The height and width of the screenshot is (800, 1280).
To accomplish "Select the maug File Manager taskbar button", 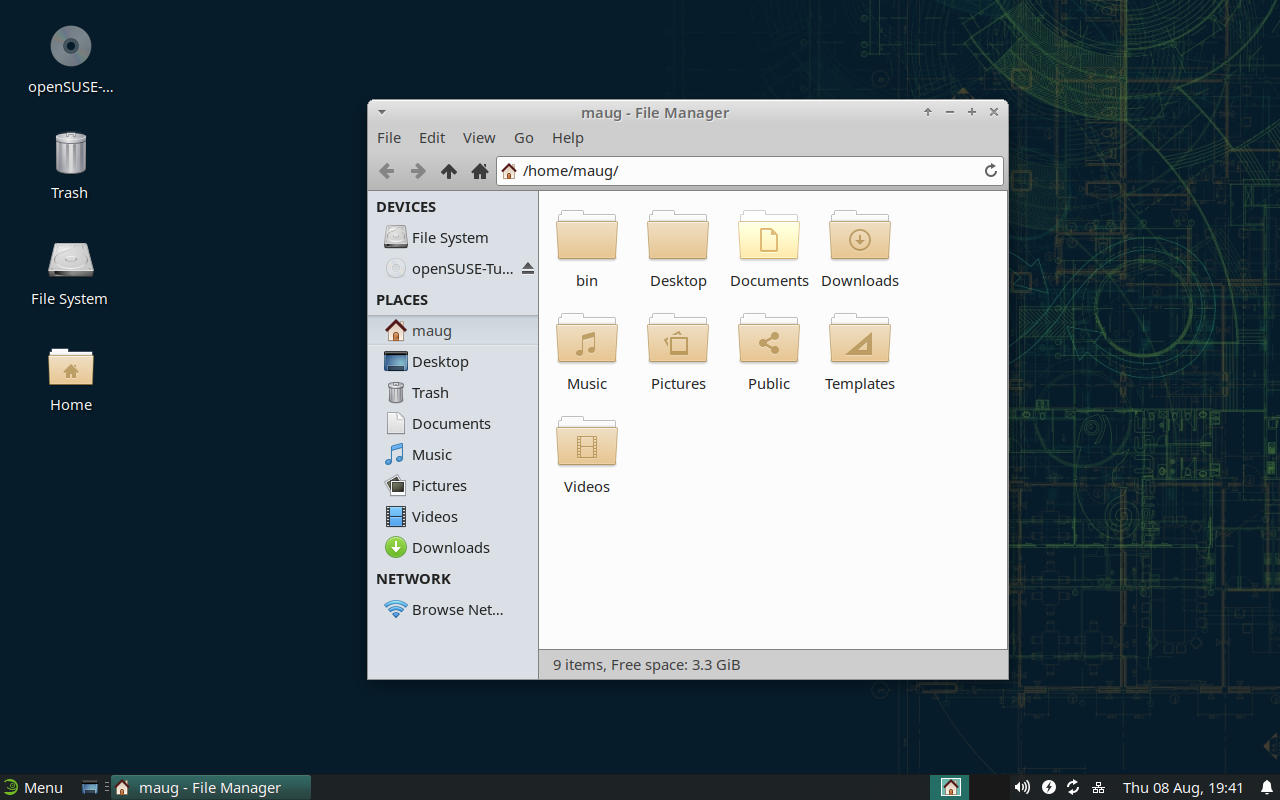I will pos(210,787).
